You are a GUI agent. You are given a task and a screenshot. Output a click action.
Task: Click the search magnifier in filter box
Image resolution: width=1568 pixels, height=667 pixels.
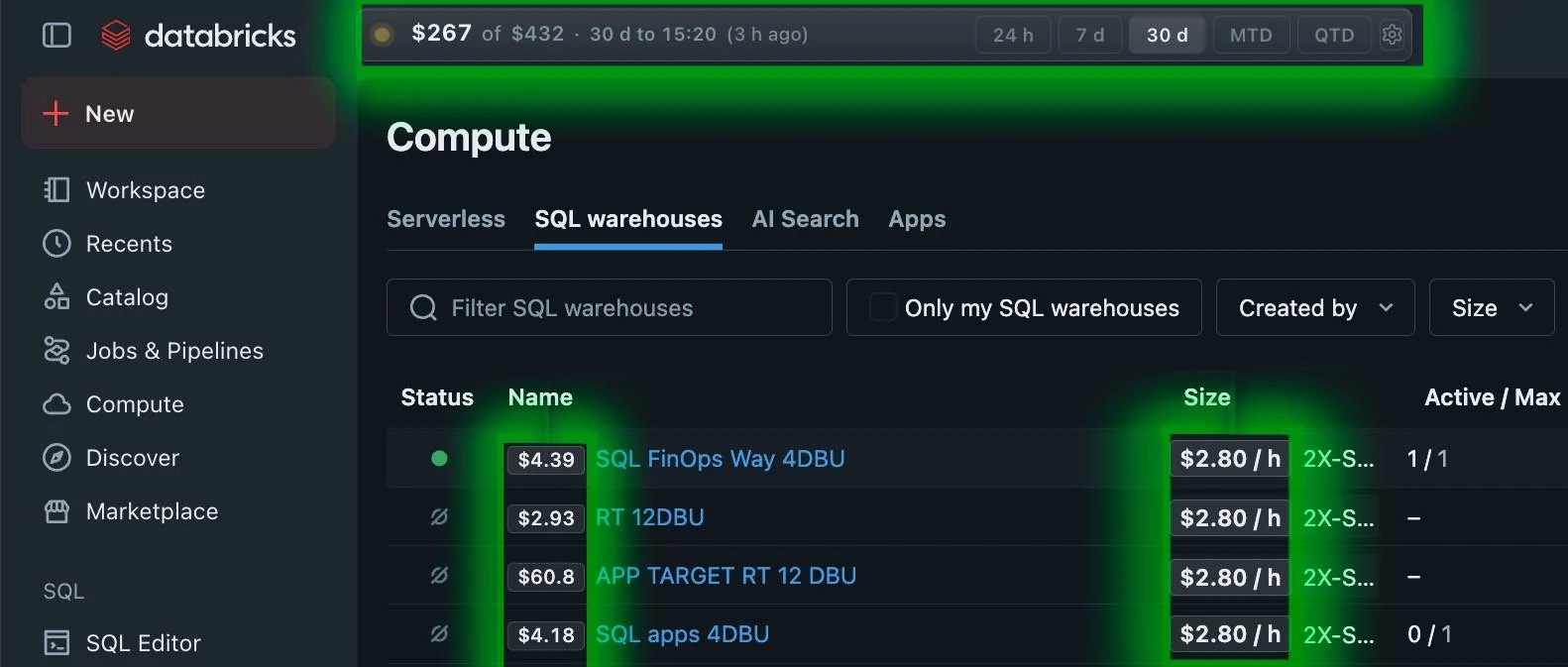(x=423, y=308)
